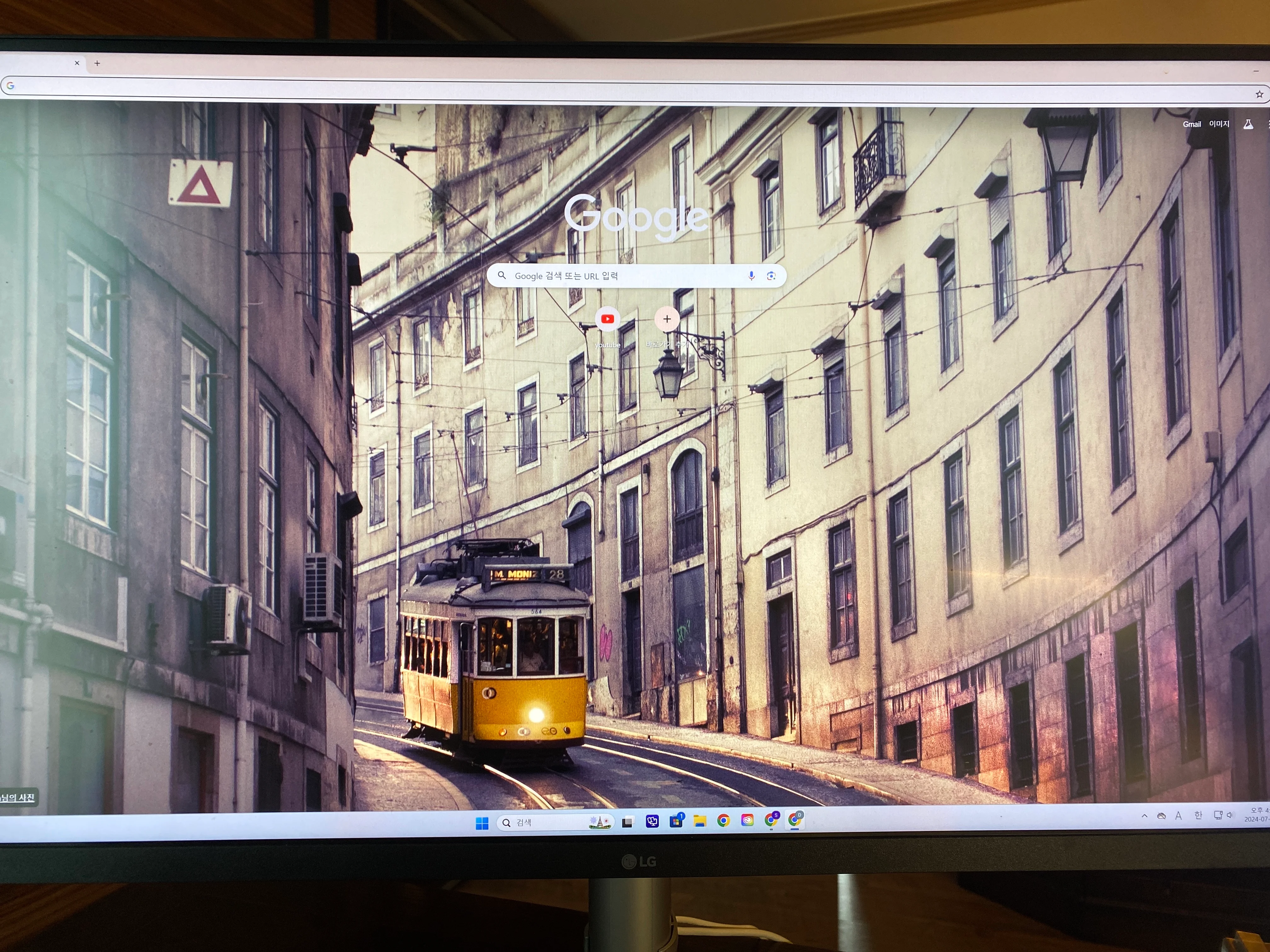Open the Eiffel Tower search highlight
The image size is (1270, 952).
(599, 822)
